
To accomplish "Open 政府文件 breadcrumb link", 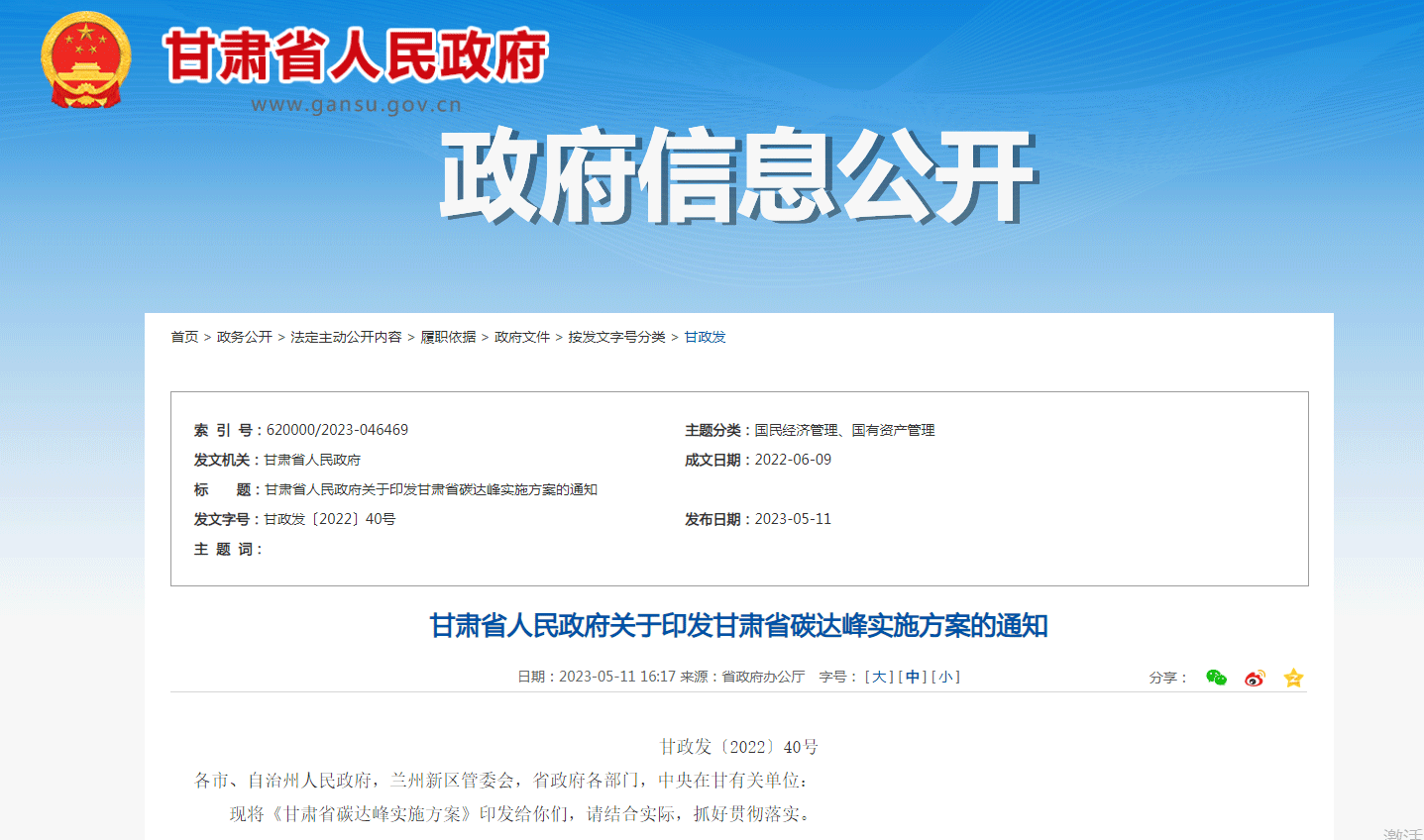I will 522,337.
